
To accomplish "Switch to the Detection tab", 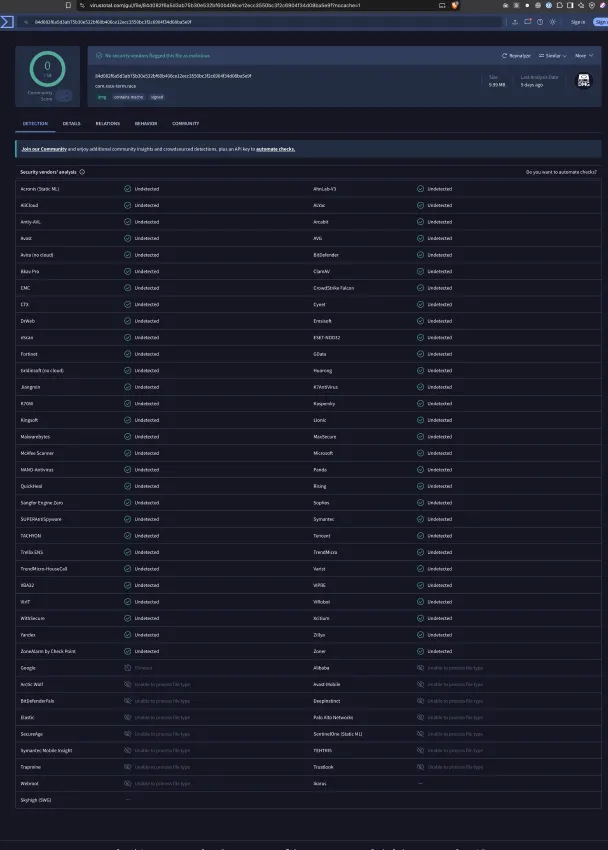I will click(35, 124).
